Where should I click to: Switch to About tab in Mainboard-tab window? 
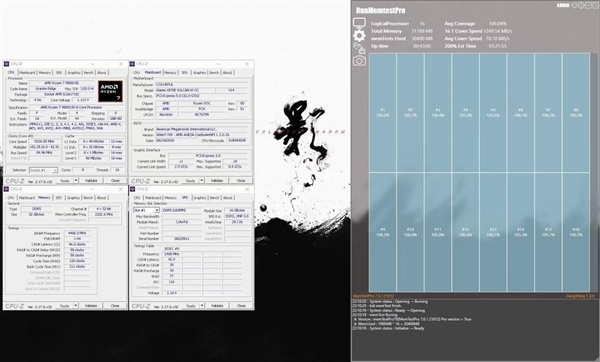pyautogui.click(x=227, y=72)
